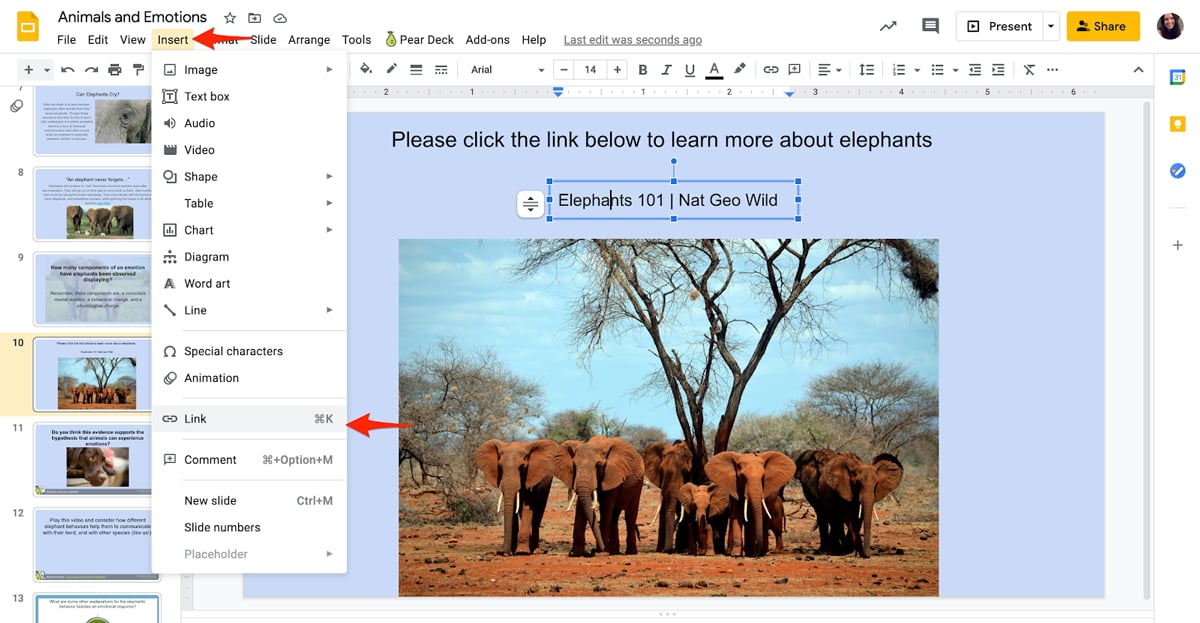Viewport: 1200px width, 623px height.
Task: Click the yellow Share button
Action: 1103,26
